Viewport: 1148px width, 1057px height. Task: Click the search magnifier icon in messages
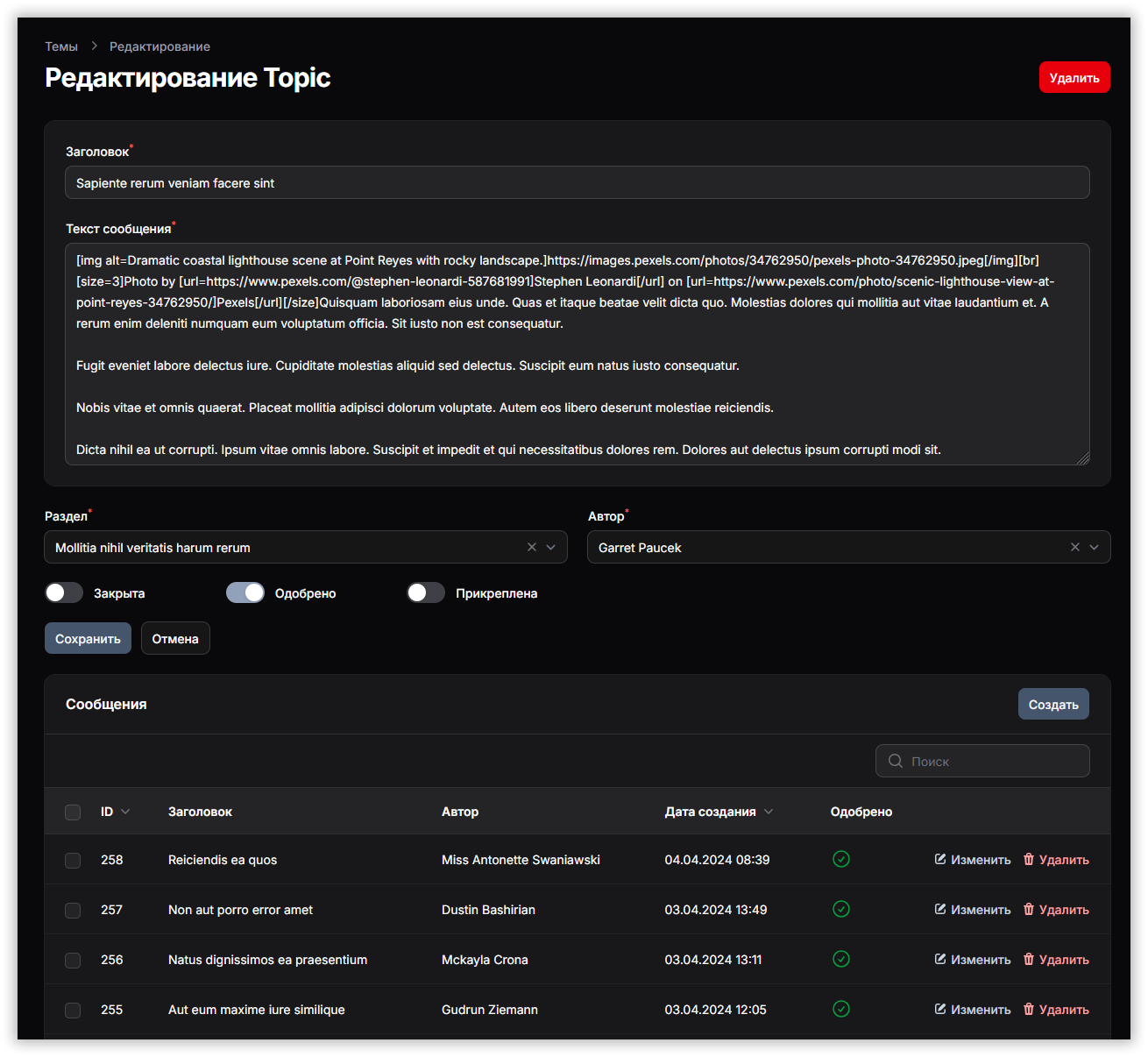coord(895,761)
